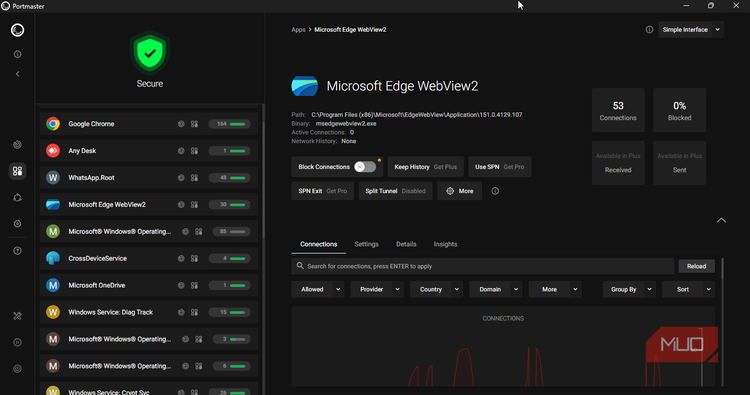Click the Sent Available in Plus card
The width and height of the screenshot is (750, 395).
coord(679,163)
